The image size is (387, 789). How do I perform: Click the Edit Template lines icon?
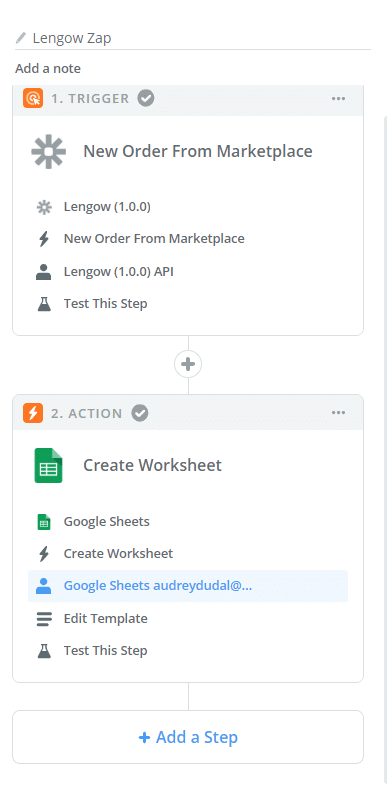(x=44, y=618)
